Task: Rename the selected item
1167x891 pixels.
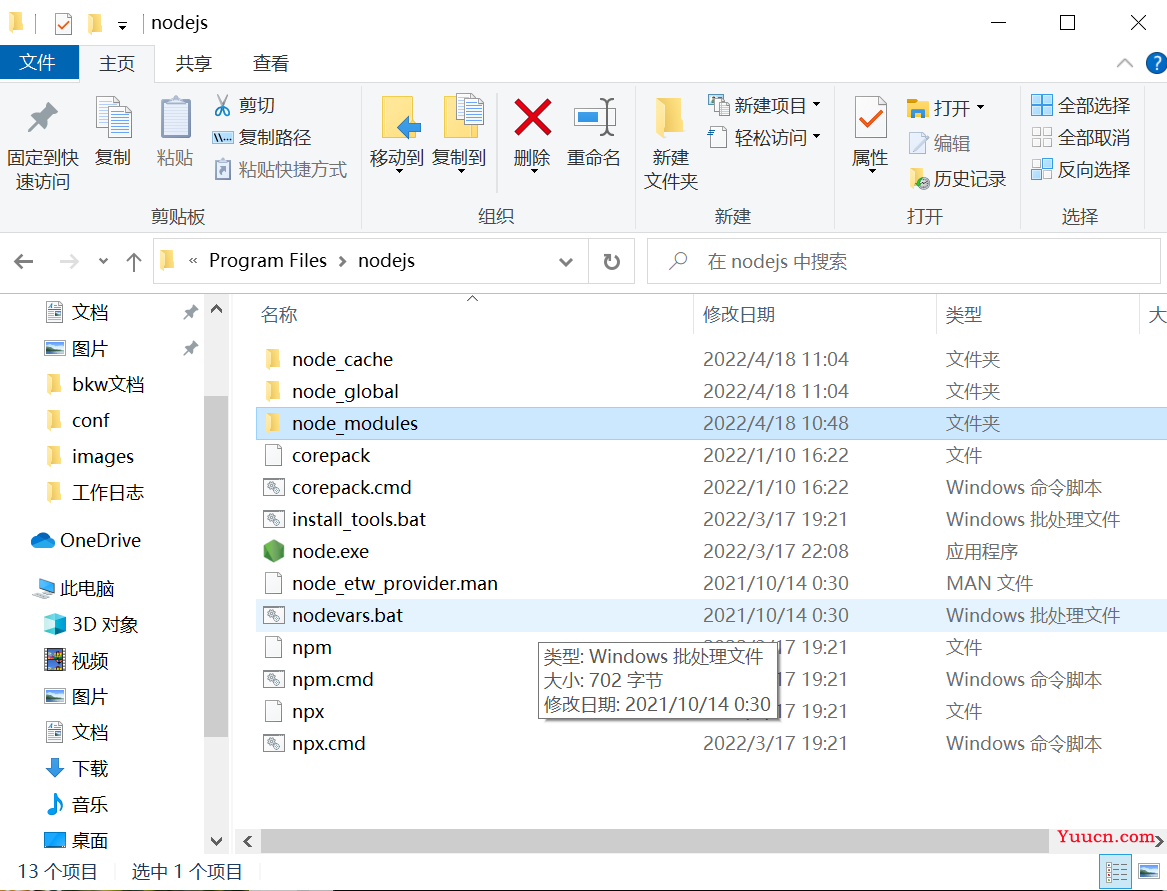Action: [594, 131]
